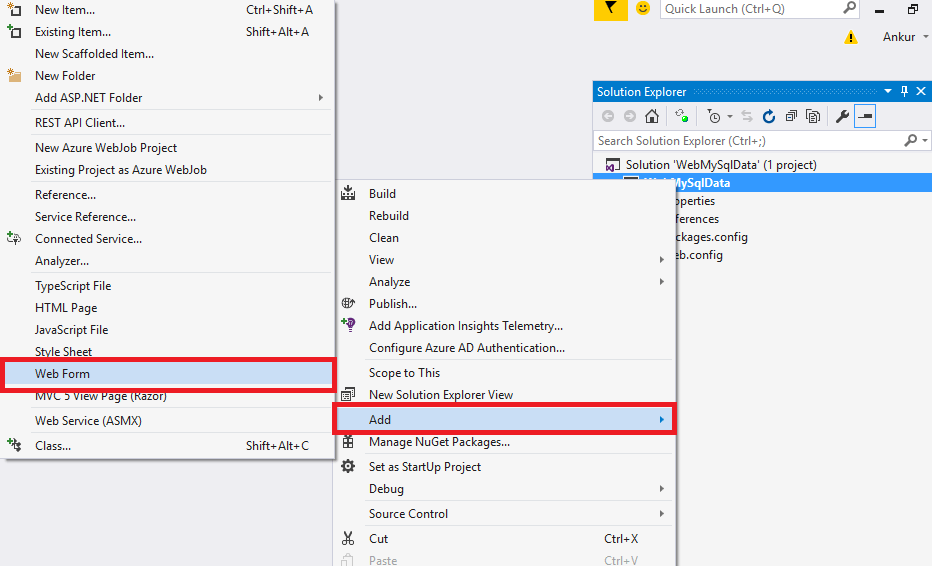Click the Solution Explorer Forward arrow
Screen dimensions: 932x566
coord(629,117)
